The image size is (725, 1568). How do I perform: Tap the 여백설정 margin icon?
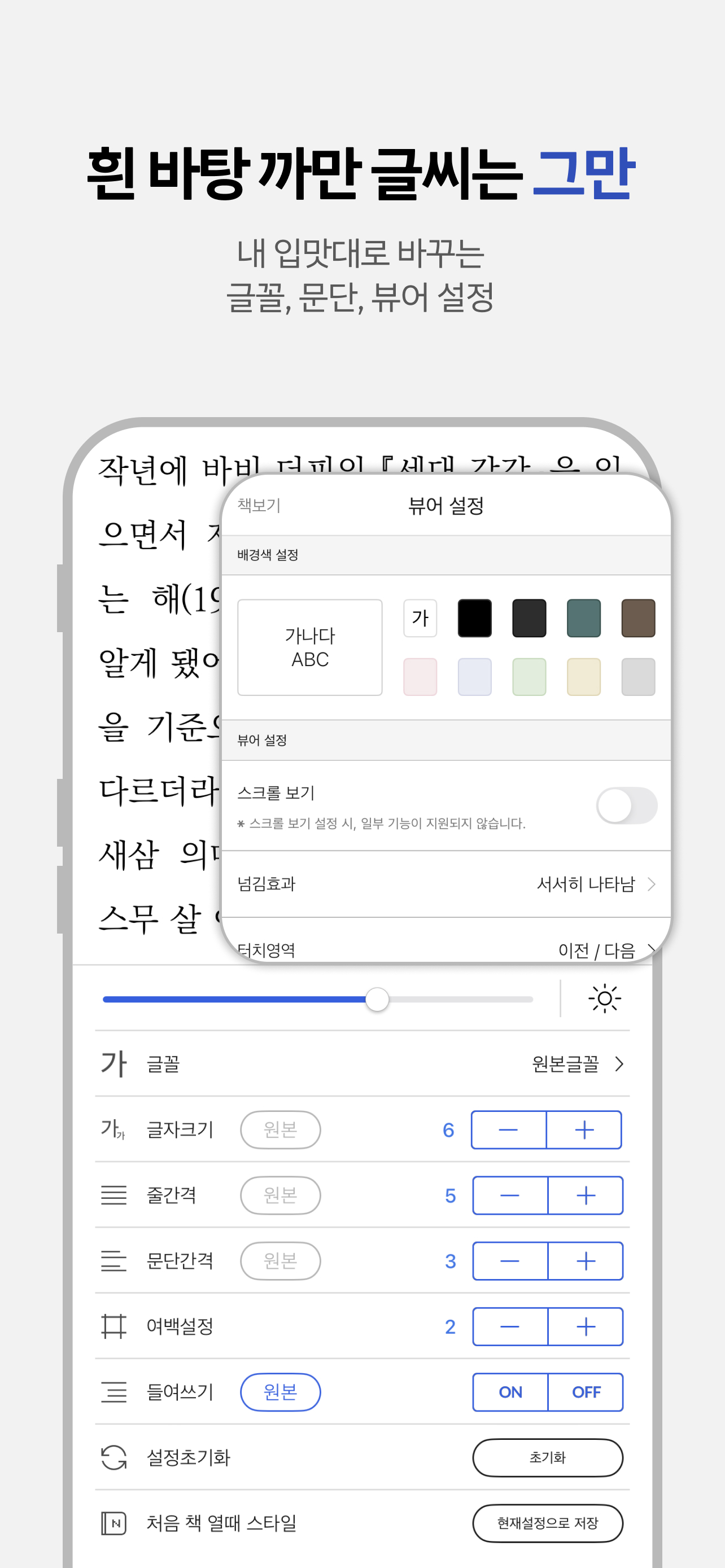point(114,1326)
